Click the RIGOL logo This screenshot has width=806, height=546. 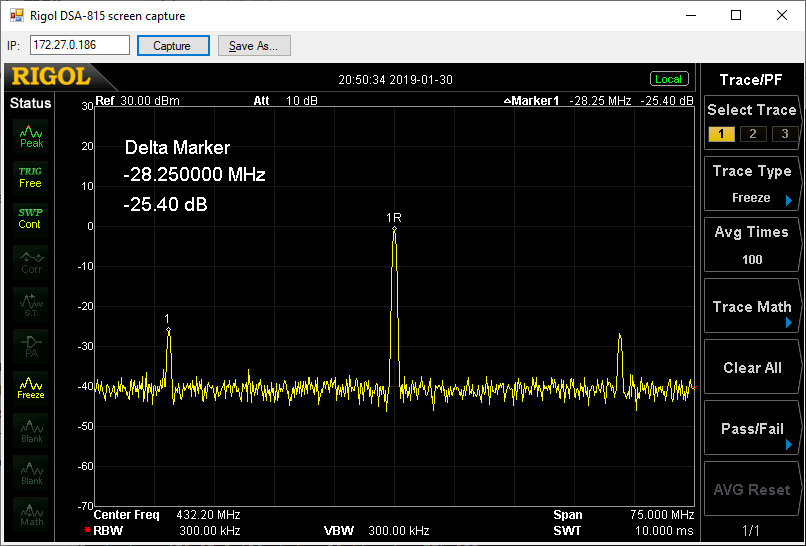coord(51,77)
